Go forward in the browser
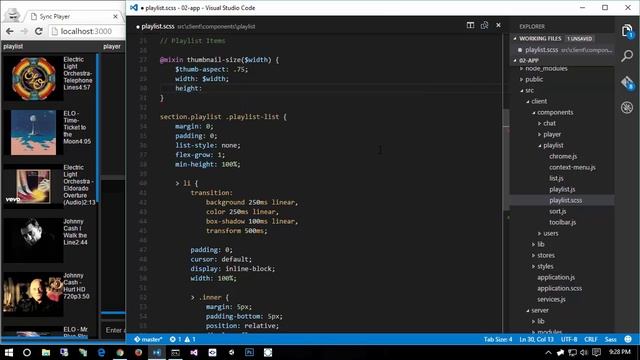This screenshot has height=360, width=640. coord(24,31)
